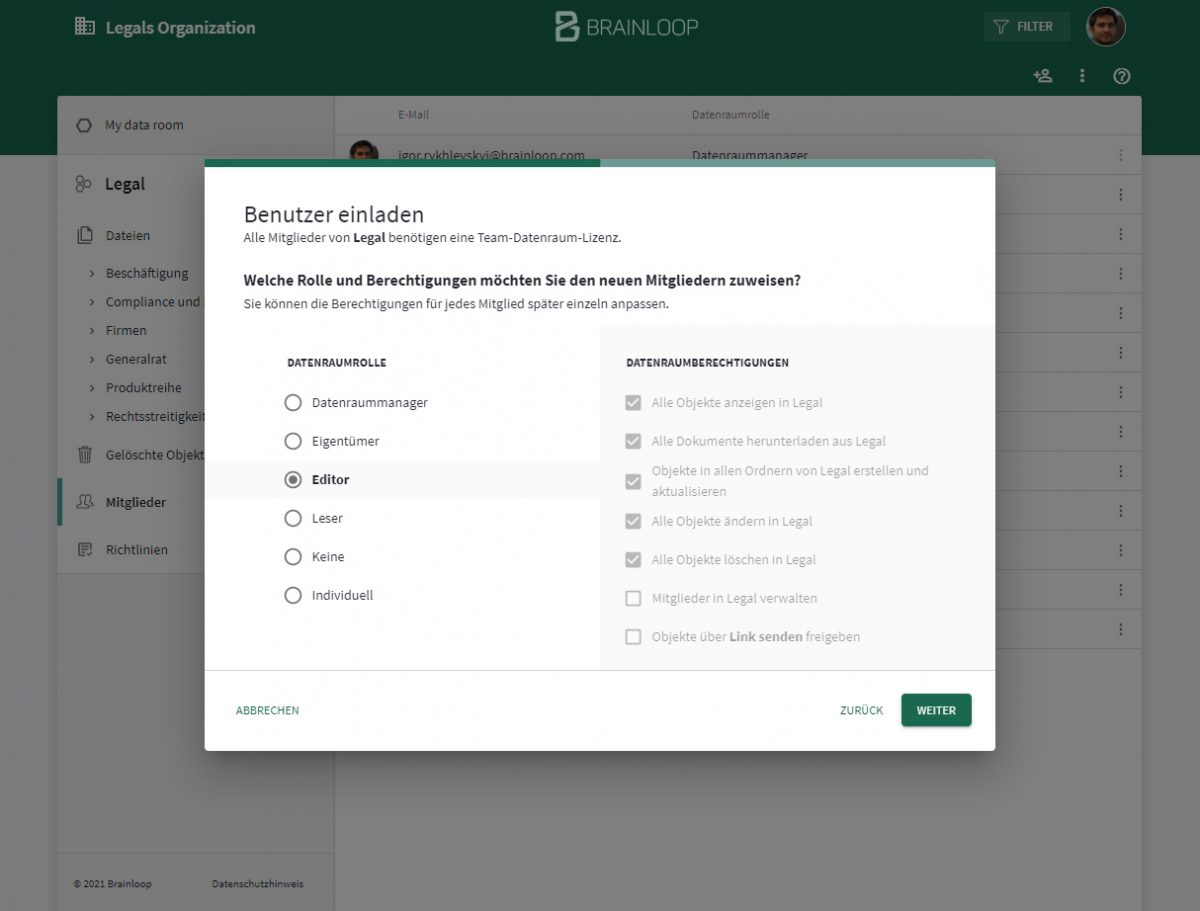Screen dimensions: 1200x911
Task: Choose the Leser data room role
Action: pyautogui.click(x=293, y=518)
